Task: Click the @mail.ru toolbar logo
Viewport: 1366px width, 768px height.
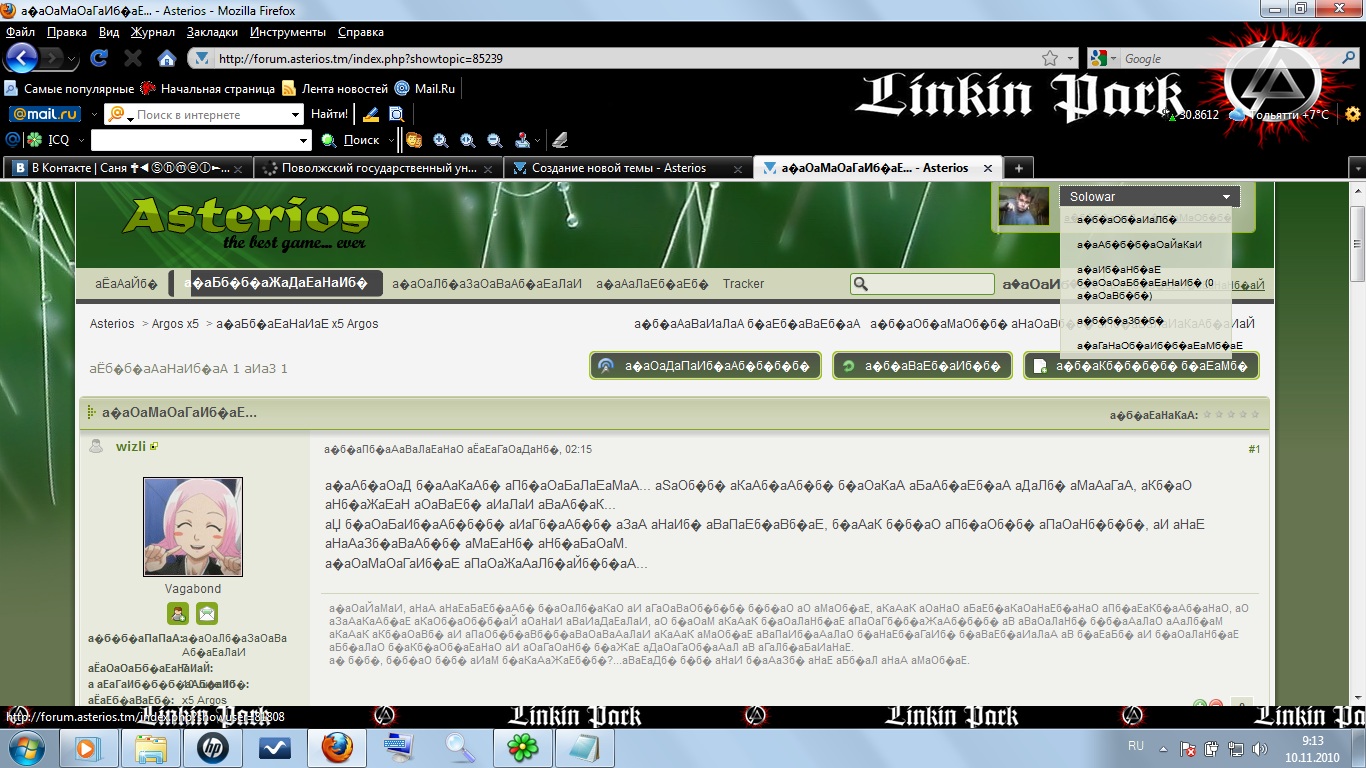Action: 45,114
